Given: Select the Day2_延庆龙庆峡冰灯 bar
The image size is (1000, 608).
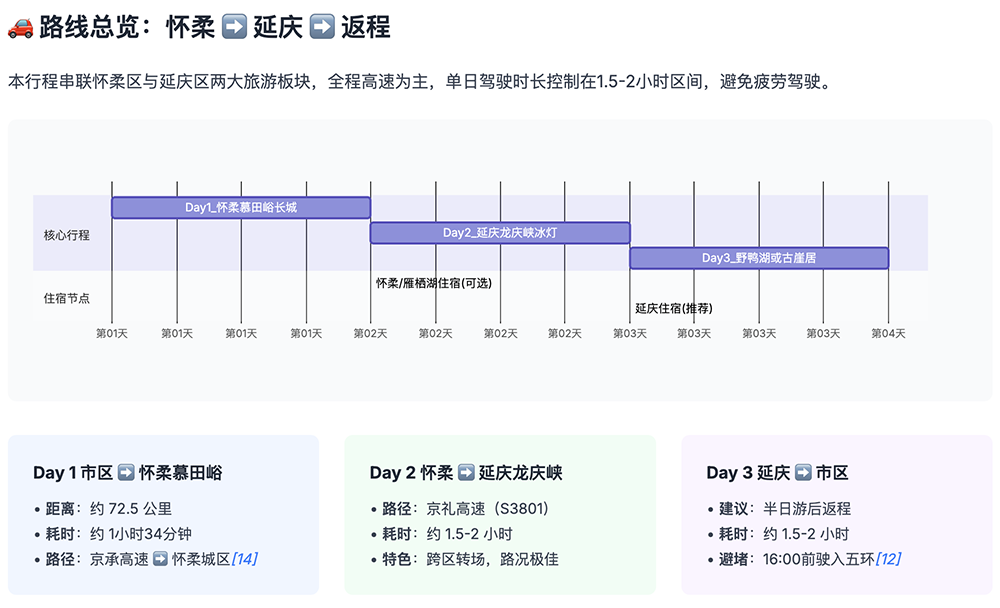Looking at the screenshot, I should pos(500,231).
